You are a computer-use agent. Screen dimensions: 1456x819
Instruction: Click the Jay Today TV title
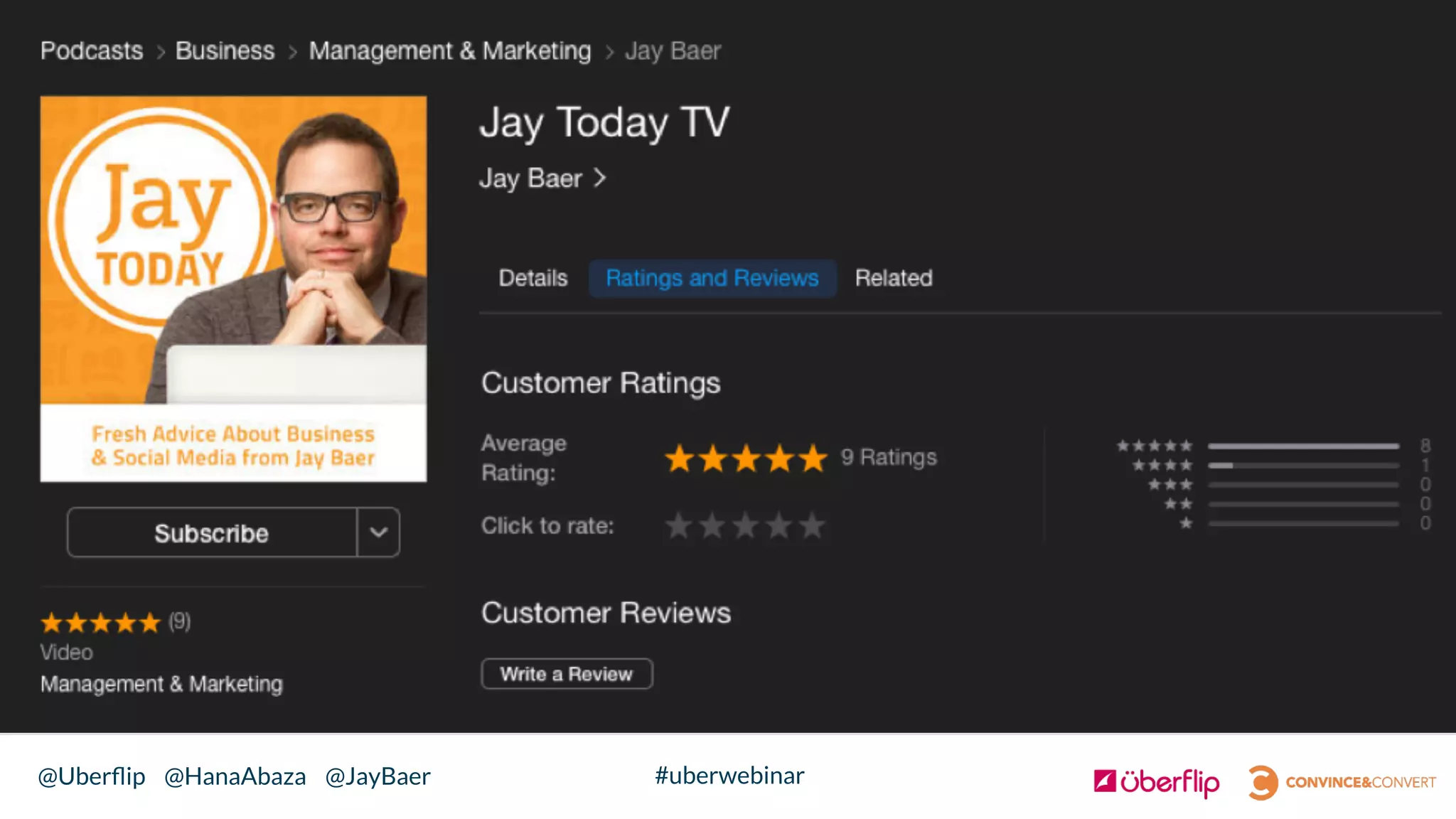coord(604,123)
